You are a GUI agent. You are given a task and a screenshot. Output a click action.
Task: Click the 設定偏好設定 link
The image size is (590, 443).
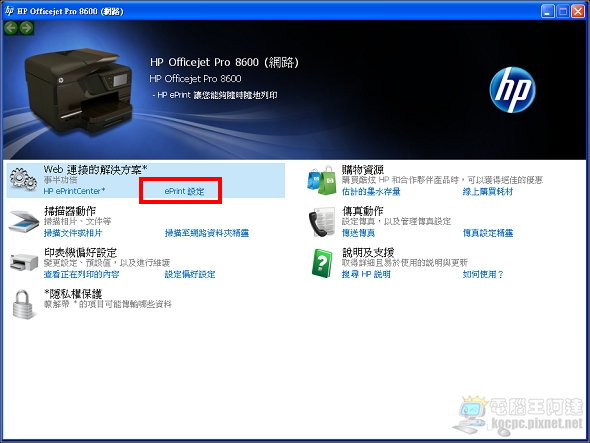[190, 274]
